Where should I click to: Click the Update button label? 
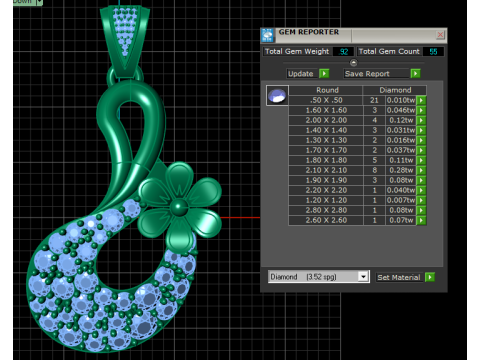(x=301, y=74)
